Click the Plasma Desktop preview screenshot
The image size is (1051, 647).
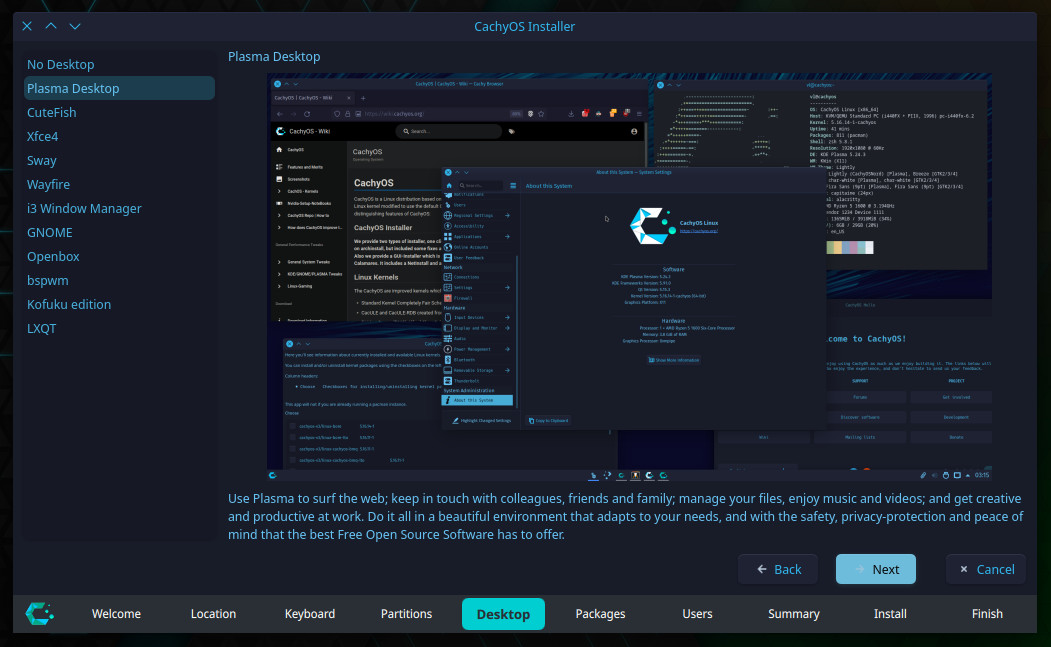point(629,277)
